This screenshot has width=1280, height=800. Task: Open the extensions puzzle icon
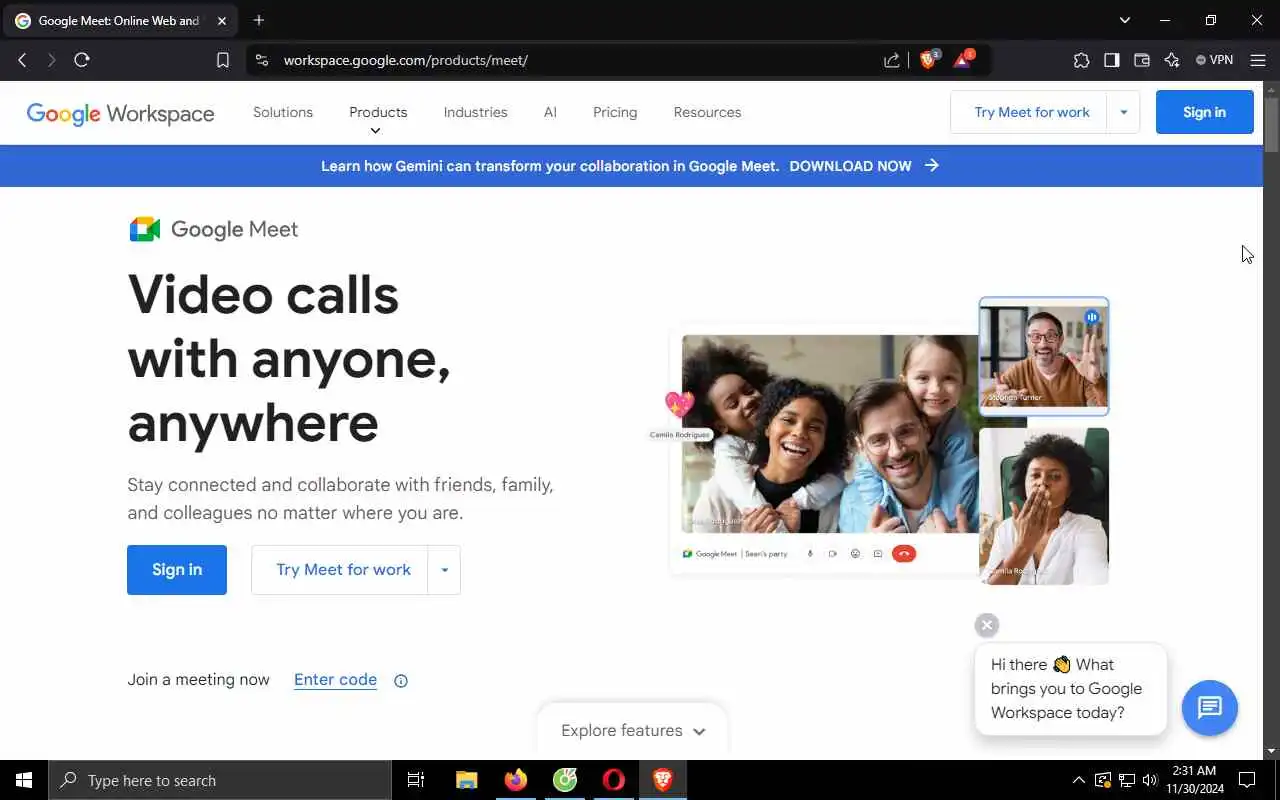click(1081, 60)
